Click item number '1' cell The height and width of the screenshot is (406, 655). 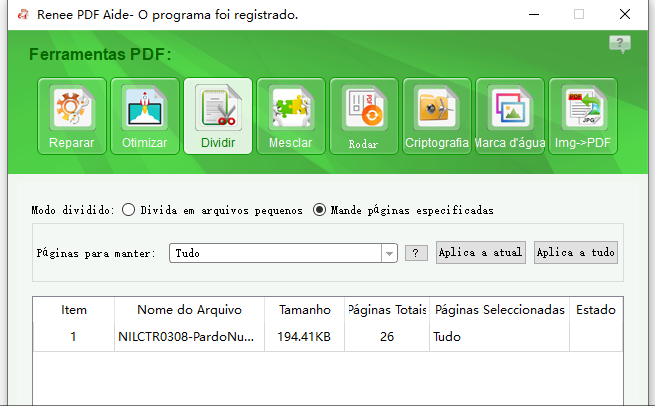click(74, 337)
